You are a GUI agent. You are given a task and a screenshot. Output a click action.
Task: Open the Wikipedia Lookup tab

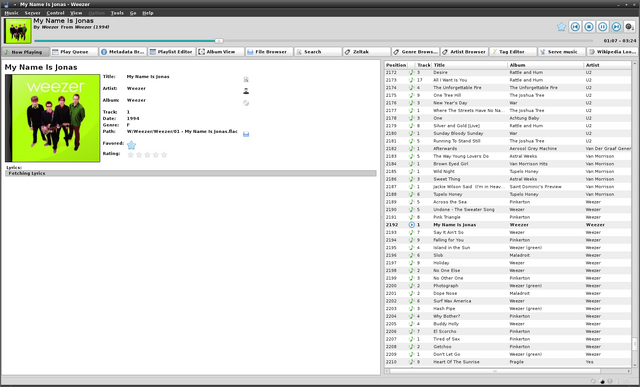[612, 52]
